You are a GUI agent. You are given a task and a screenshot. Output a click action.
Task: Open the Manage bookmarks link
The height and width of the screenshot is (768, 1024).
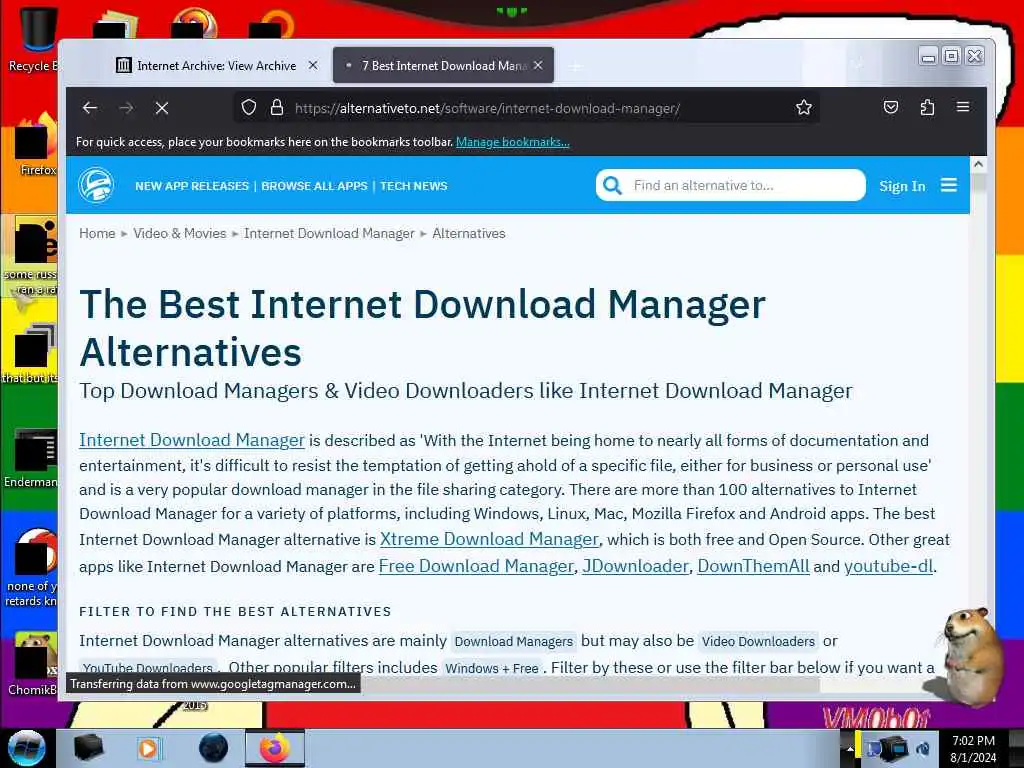click(513, 142)
